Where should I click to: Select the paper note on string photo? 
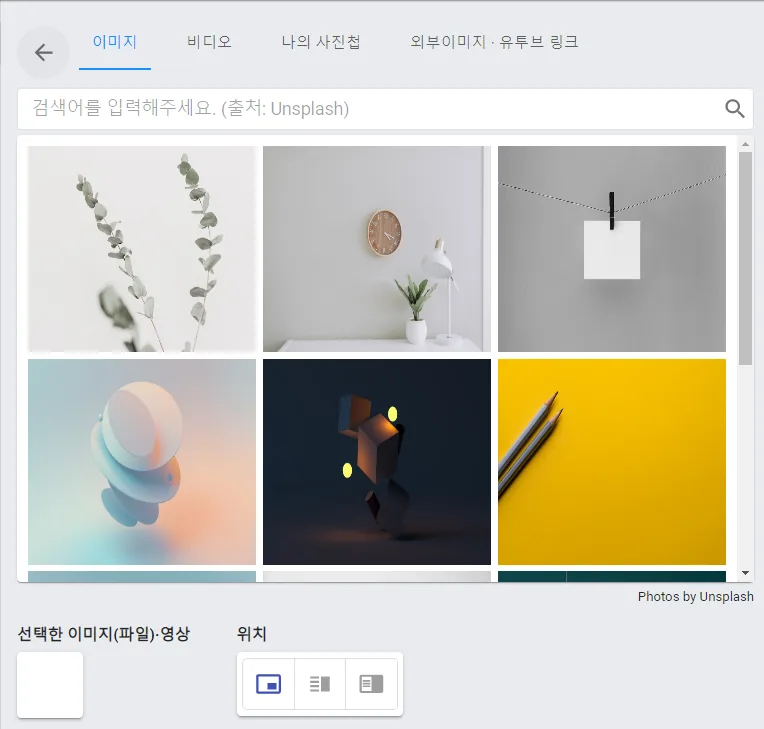click(x=611, y=249)
